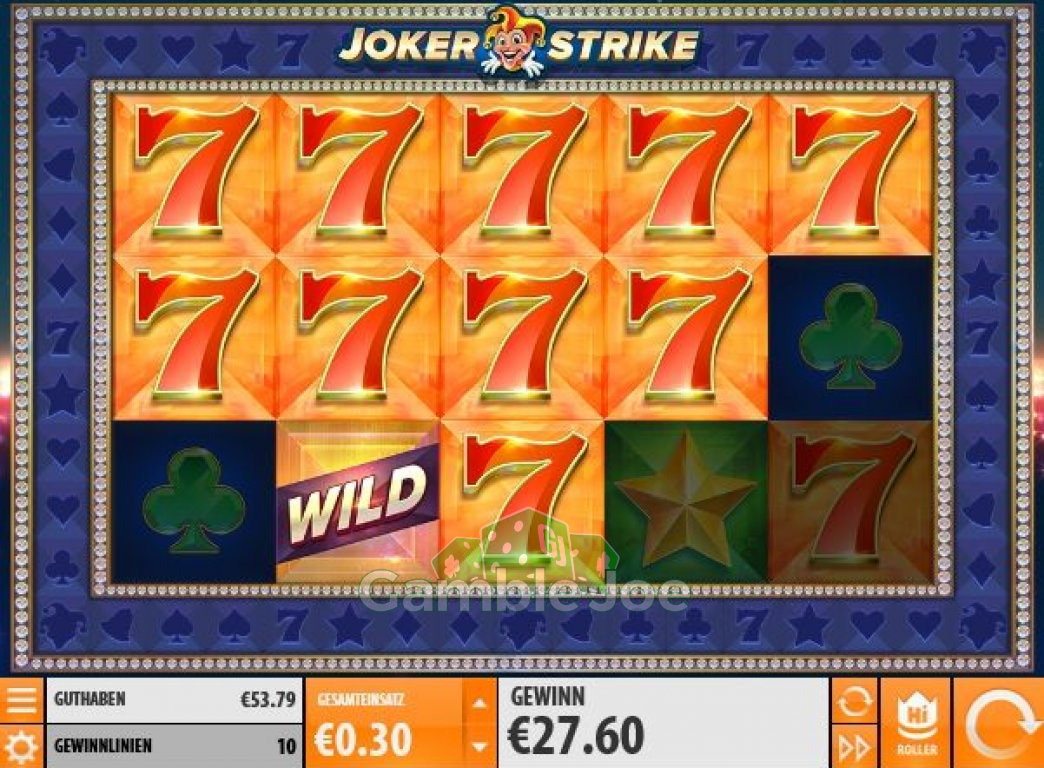This screenshot has height=768, width=1044.
Task: Click the top-left red seven symbol
Action: click(x=194, y=174)
